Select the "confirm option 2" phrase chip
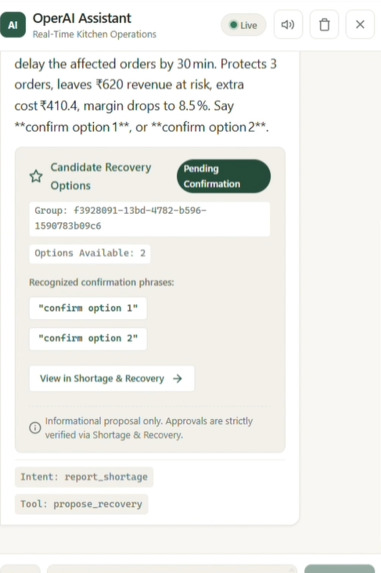 click(88, 338)
